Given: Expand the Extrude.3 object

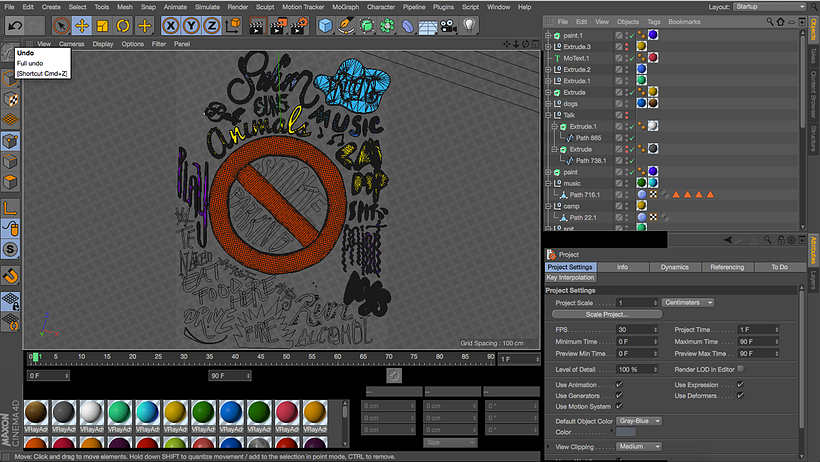Looking at the screenshot, I should [548, 47].
